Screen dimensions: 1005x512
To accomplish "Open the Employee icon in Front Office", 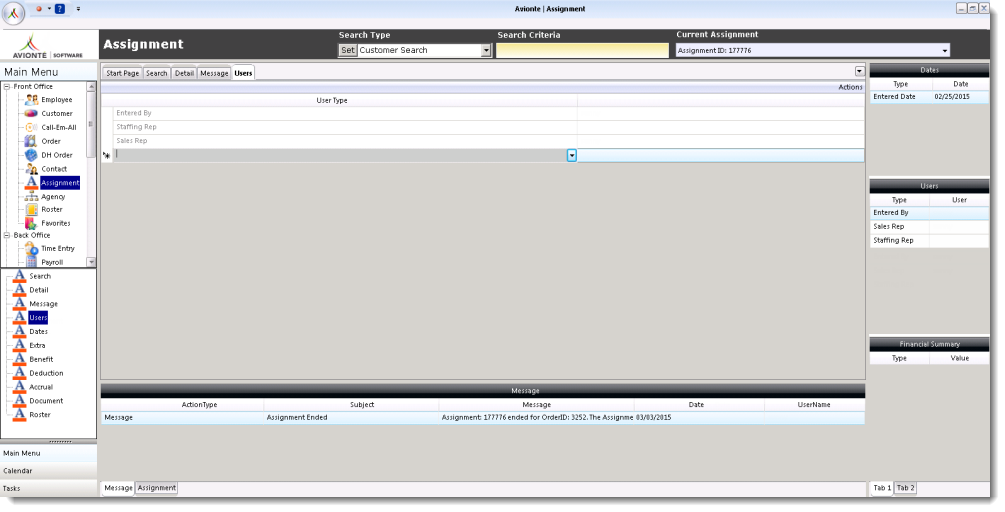I will coord(31,100).
